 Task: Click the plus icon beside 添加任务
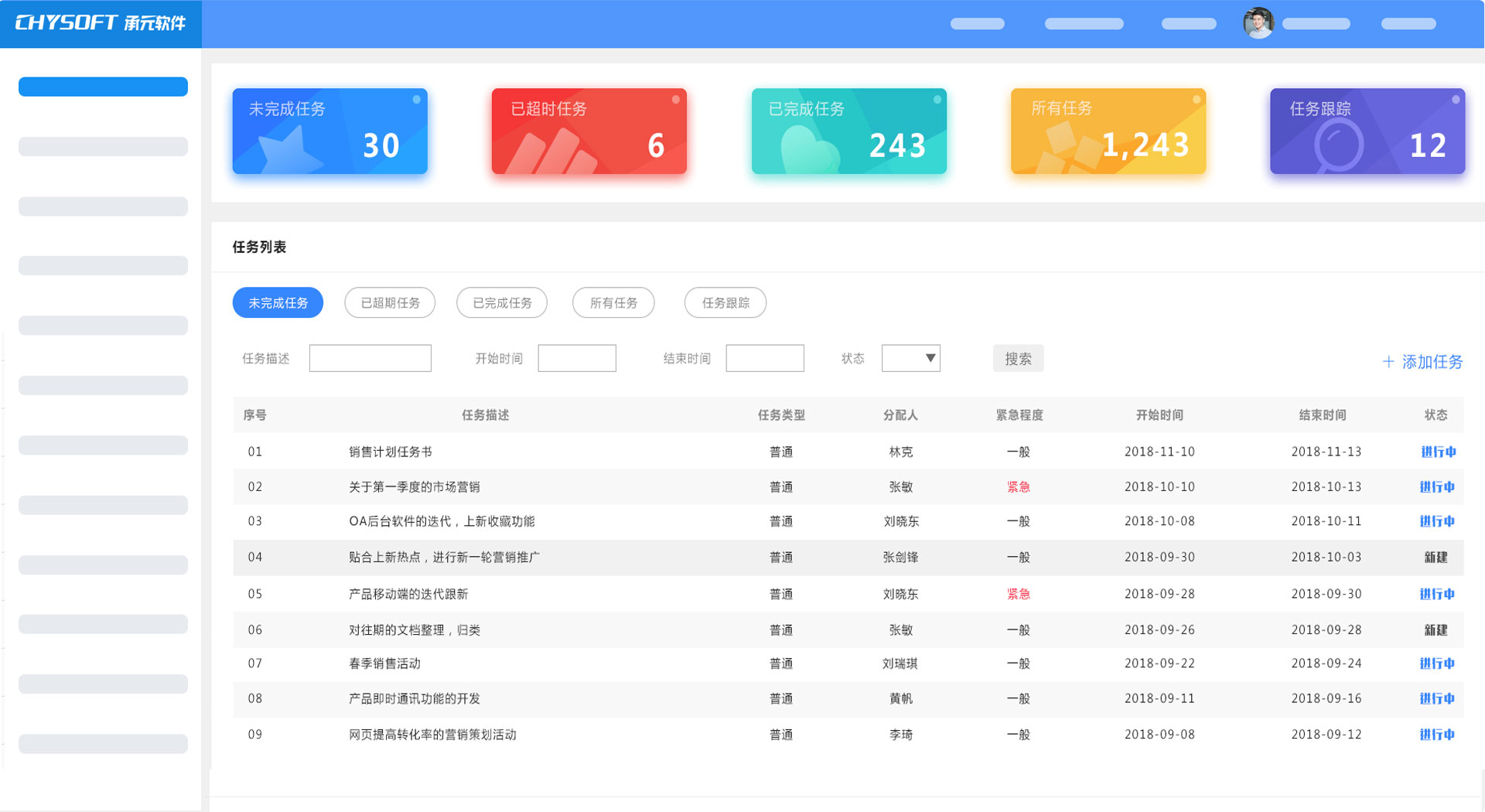tap(1388, 361)
